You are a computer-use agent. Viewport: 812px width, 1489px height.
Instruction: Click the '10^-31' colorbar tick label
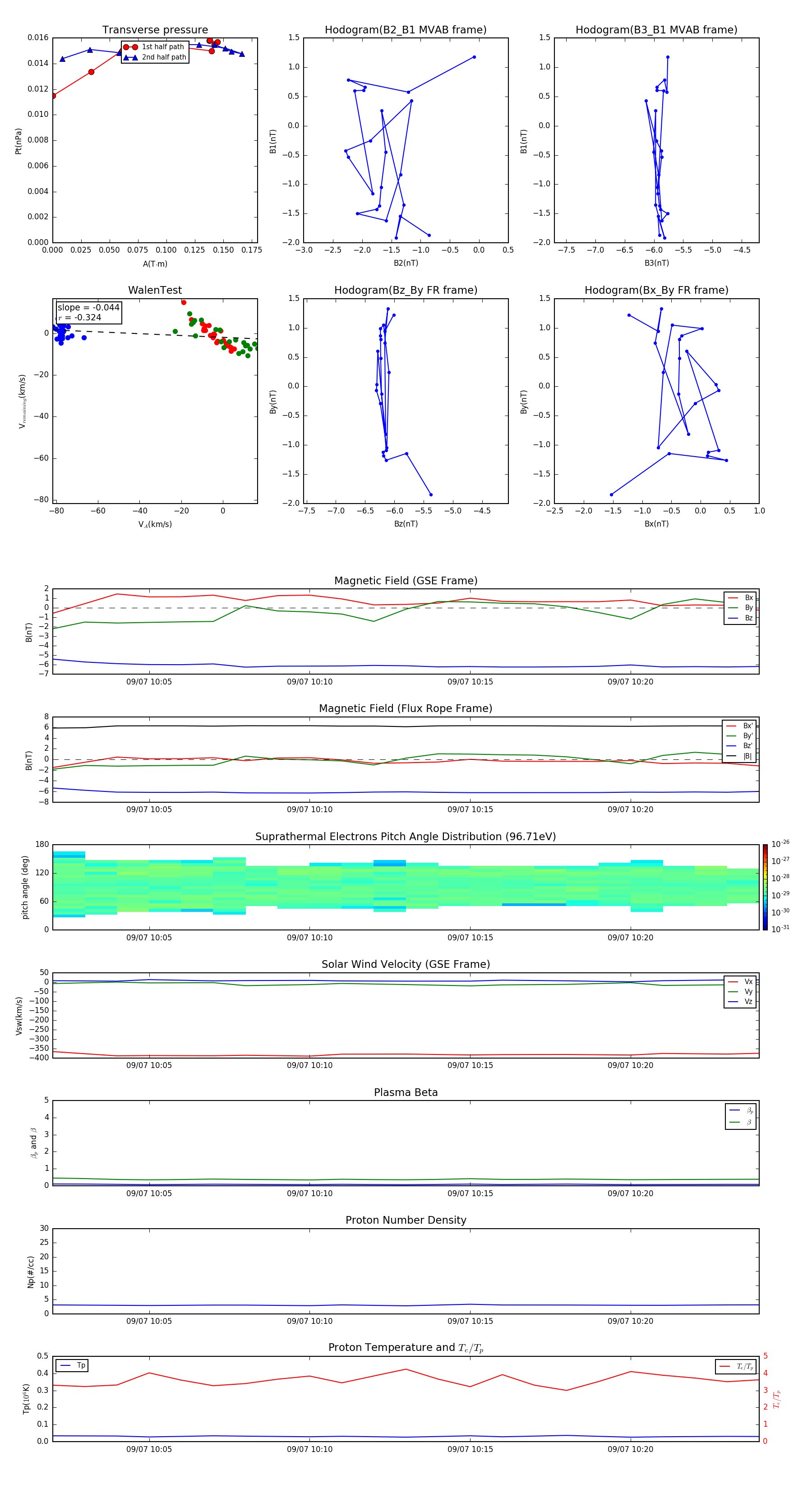780,929
